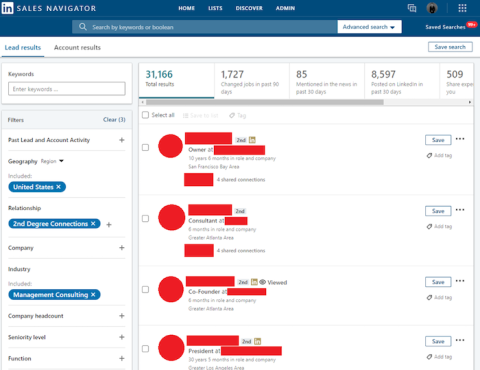Add another Relationship filter with plus icon
The image size is (480, 370).
[x=109, y=225]
